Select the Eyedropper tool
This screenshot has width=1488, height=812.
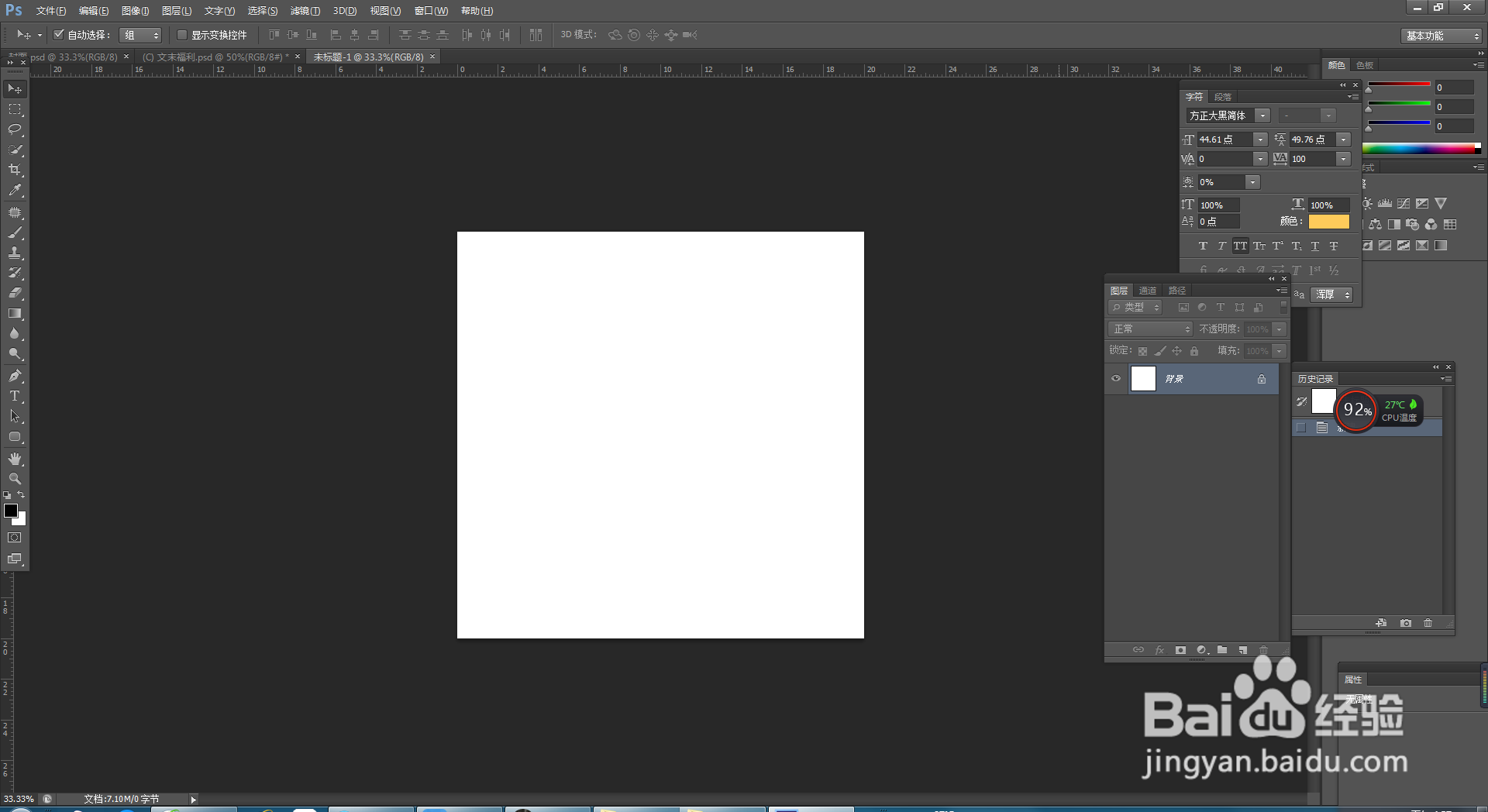point(15,190)
